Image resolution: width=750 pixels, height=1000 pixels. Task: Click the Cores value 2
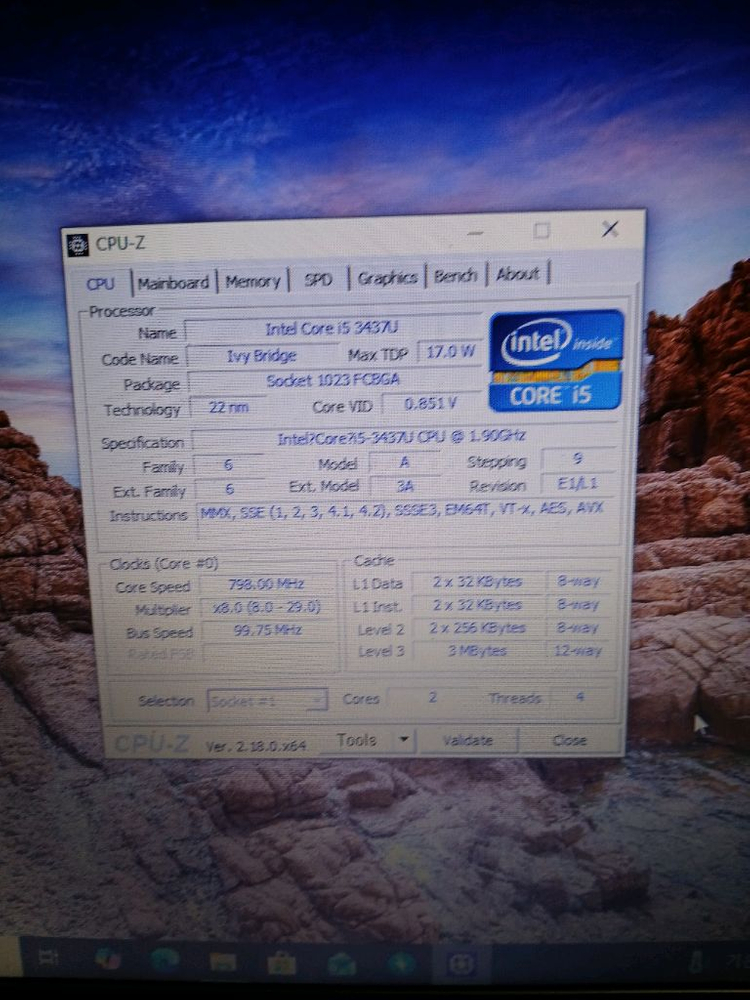432,697
